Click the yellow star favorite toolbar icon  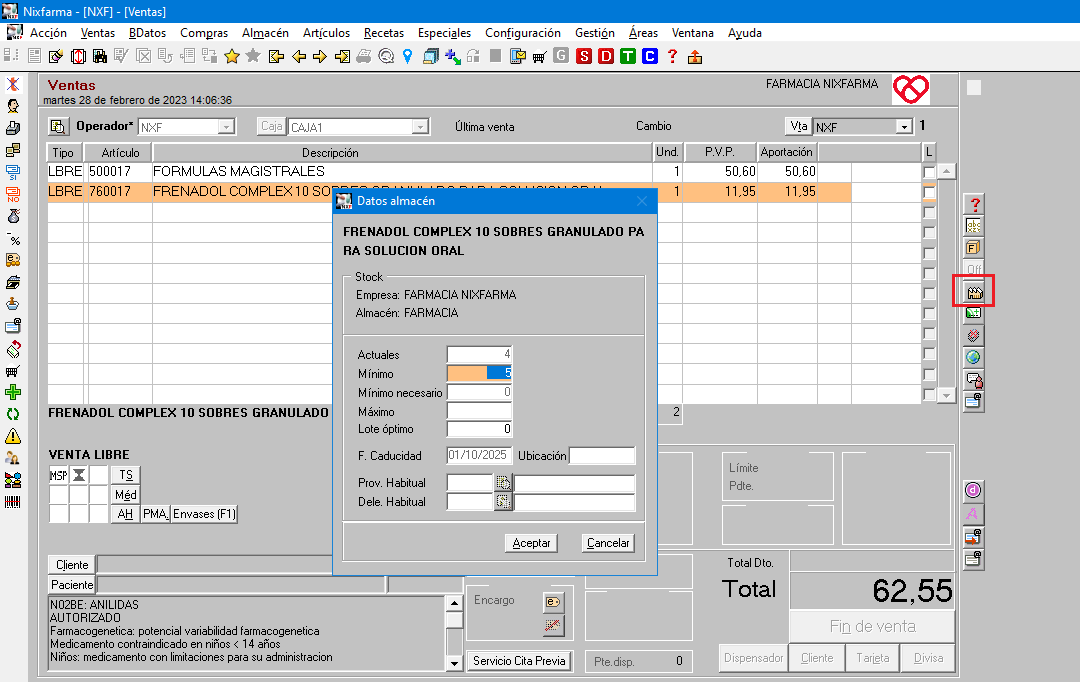(x=232, y=56)
